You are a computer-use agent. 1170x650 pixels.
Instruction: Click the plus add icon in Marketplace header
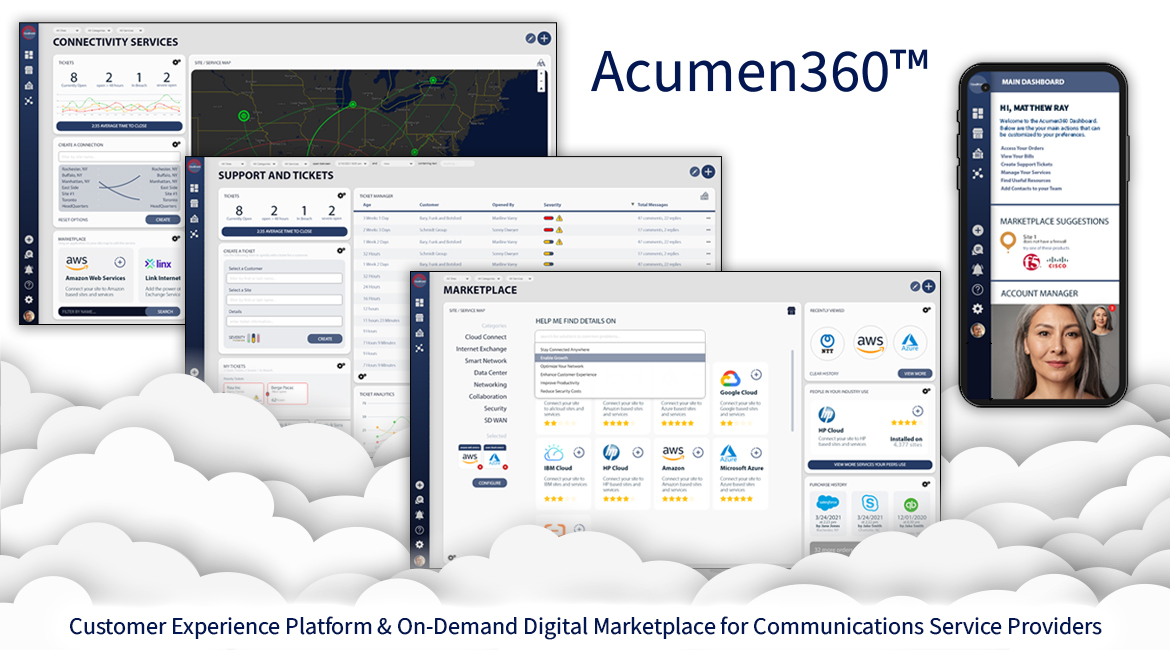929,286
